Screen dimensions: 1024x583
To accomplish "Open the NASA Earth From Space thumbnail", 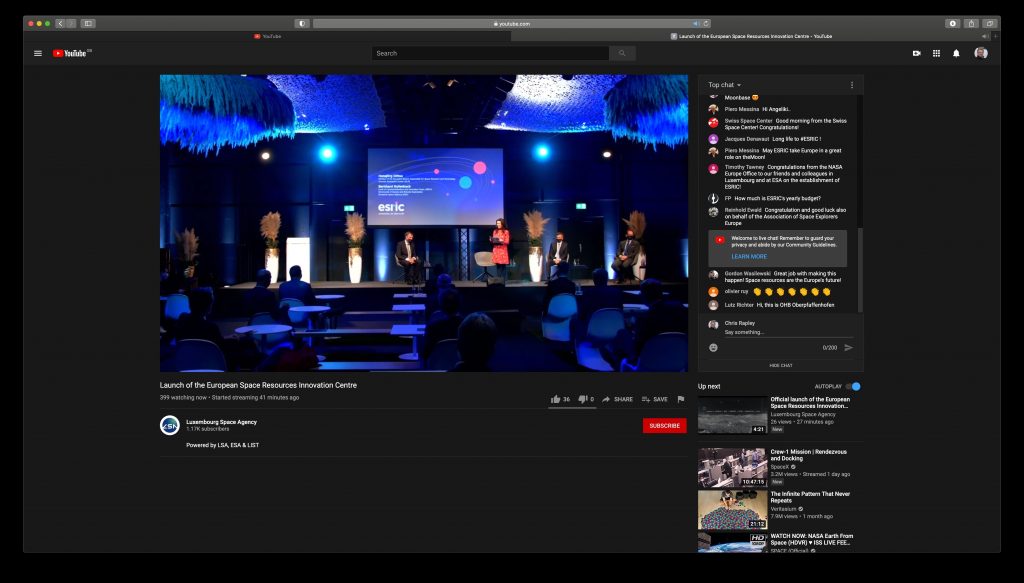I will [732, 543].
